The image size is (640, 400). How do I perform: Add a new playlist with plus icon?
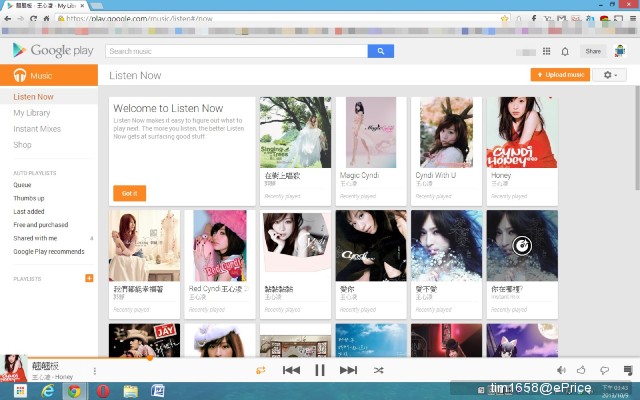point(89,278)
